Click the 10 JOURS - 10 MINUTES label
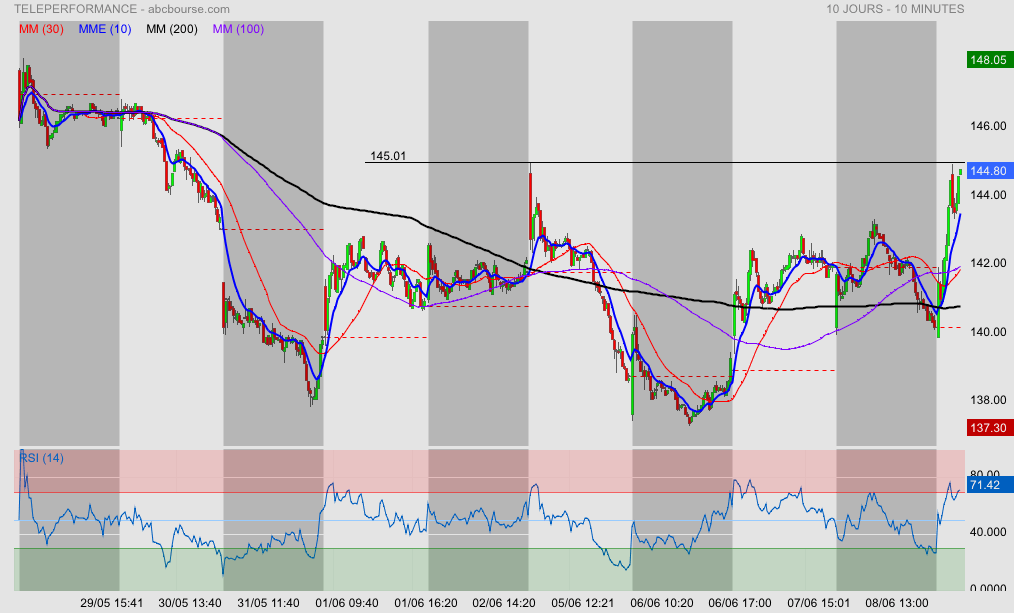The image size is (1014, 613). [895, 9]
